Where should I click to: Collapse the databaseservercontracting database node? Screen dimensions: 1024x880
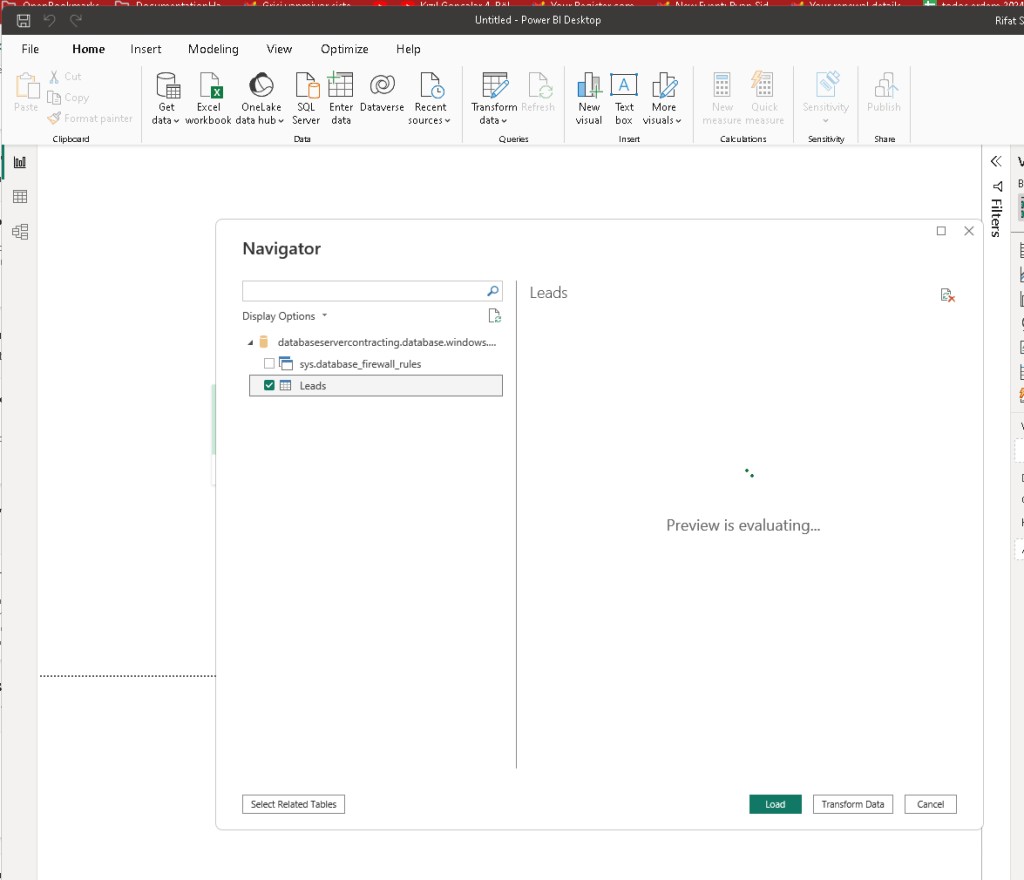tap(250, 343)
